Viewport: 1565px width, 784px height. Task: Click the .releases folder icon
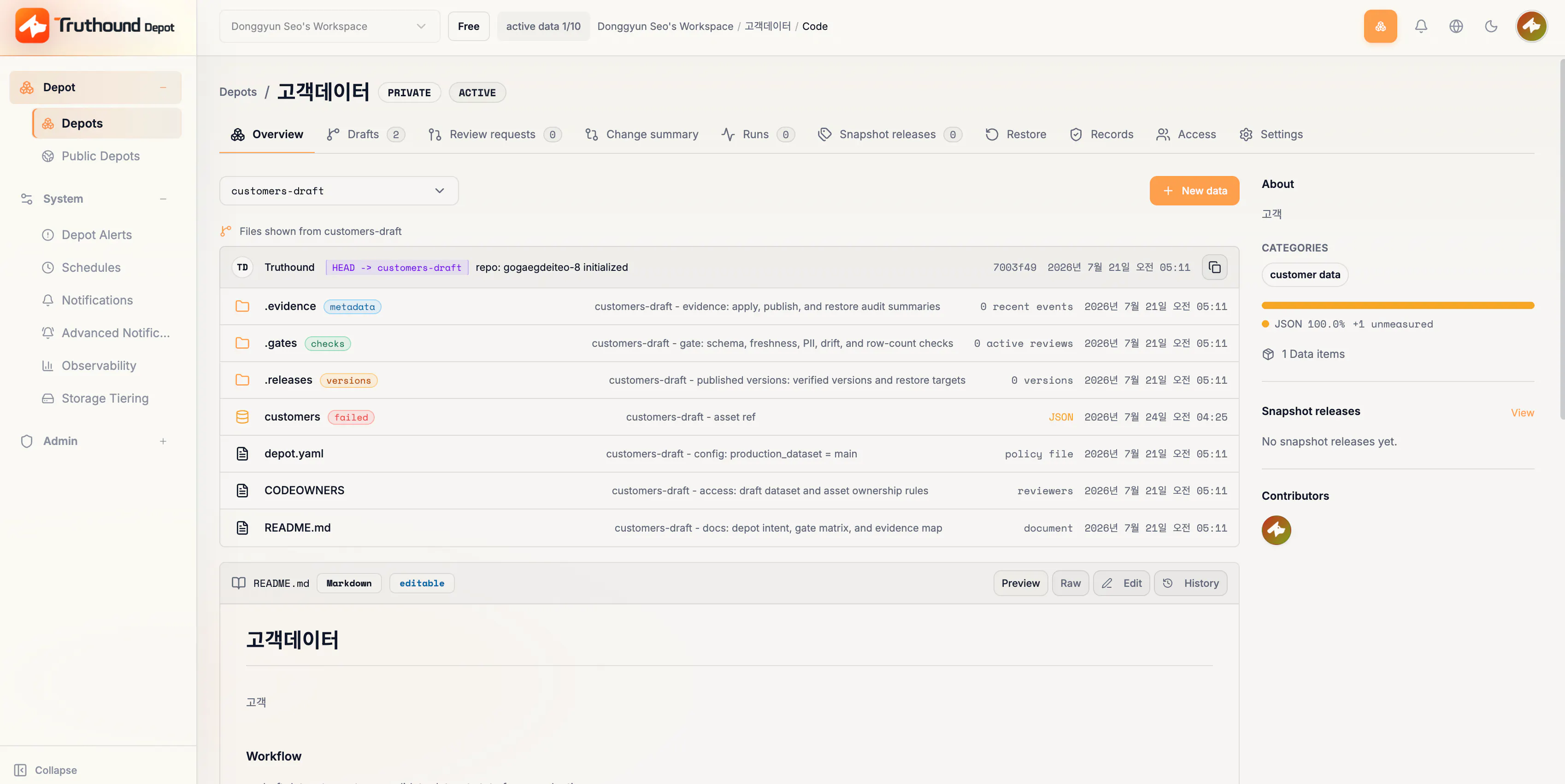click(242, 380)
